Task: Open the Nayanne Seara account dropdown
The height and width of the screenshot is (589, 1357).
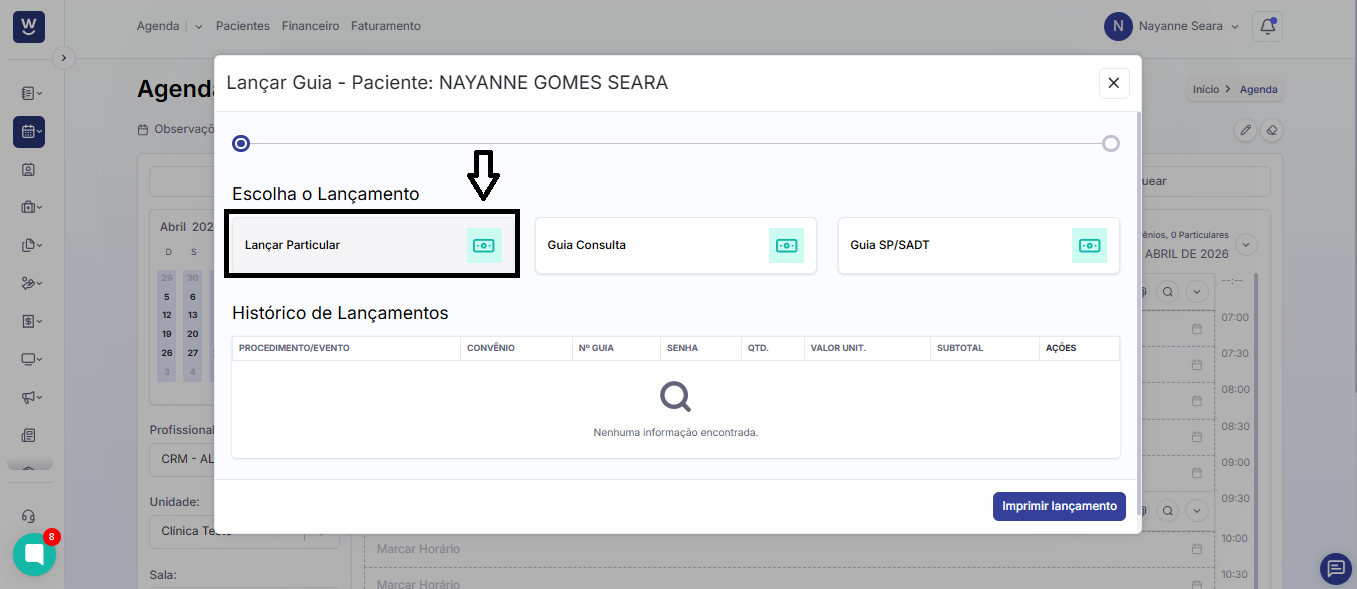Action: click(1189, 26)
